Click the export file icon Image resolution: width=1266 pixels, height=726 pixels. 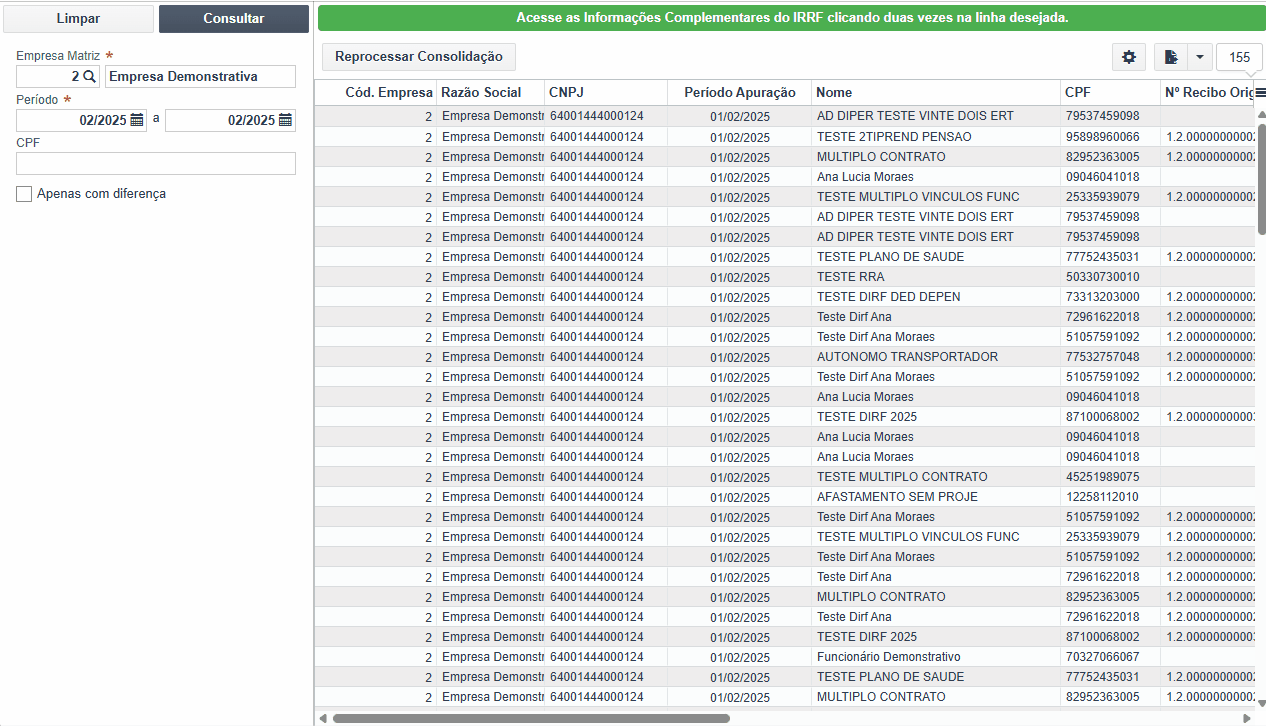pyautogui.click(x=1170, y=57)
